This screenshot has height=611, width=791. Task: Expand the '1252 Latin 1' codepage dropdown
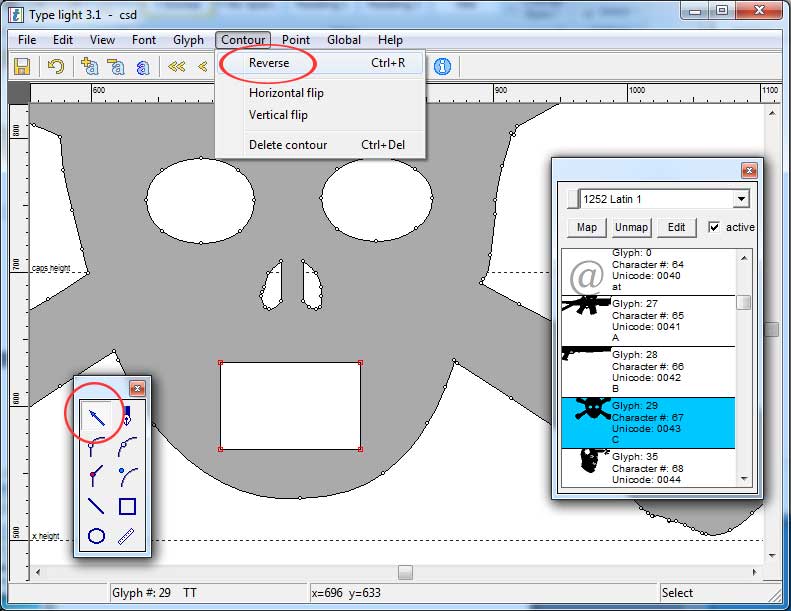coord(740,199)
